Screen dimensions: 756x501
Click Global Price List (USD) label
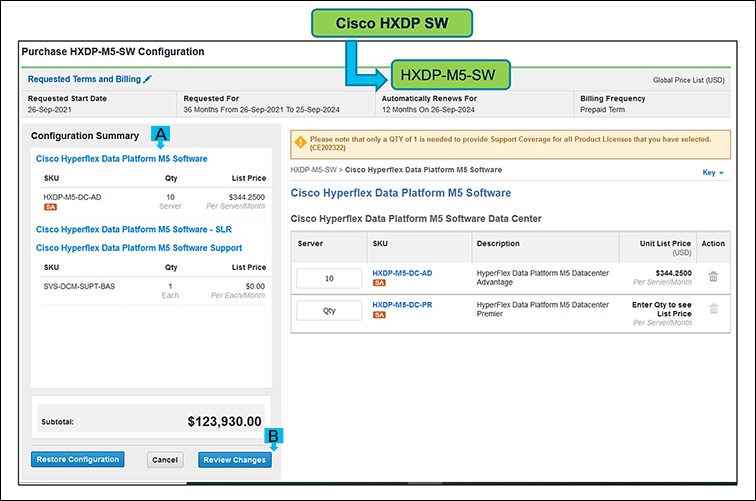[x=688, y=80]
